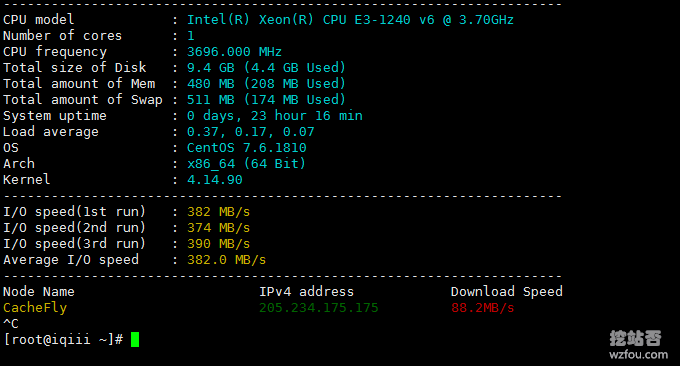Viewport: 680px width, 366px height.
Task: Click the 'Node Name' column header
Action: coord(39,292)
